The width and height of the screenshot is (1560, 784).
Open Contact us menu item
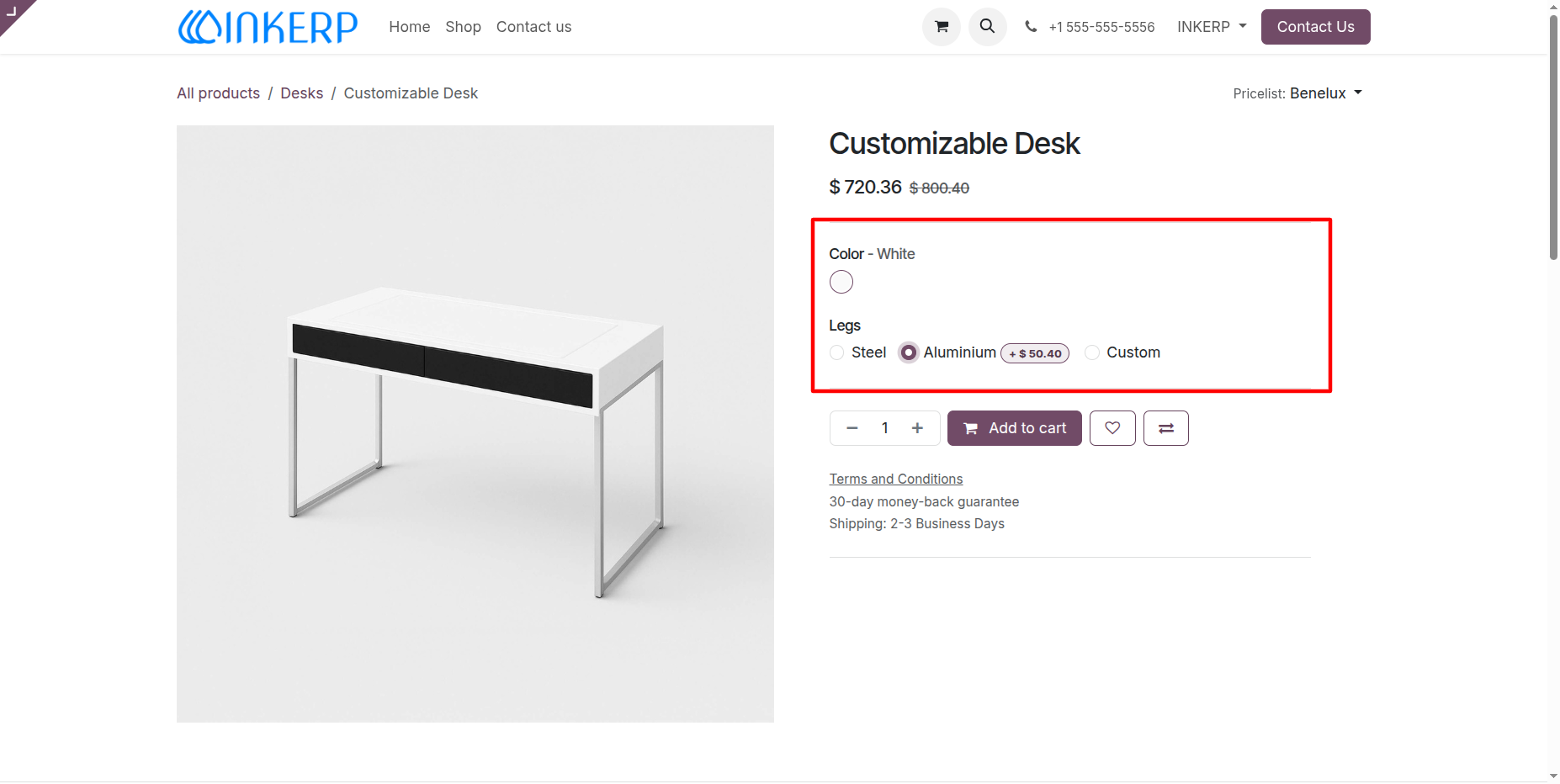click(534, 27)
